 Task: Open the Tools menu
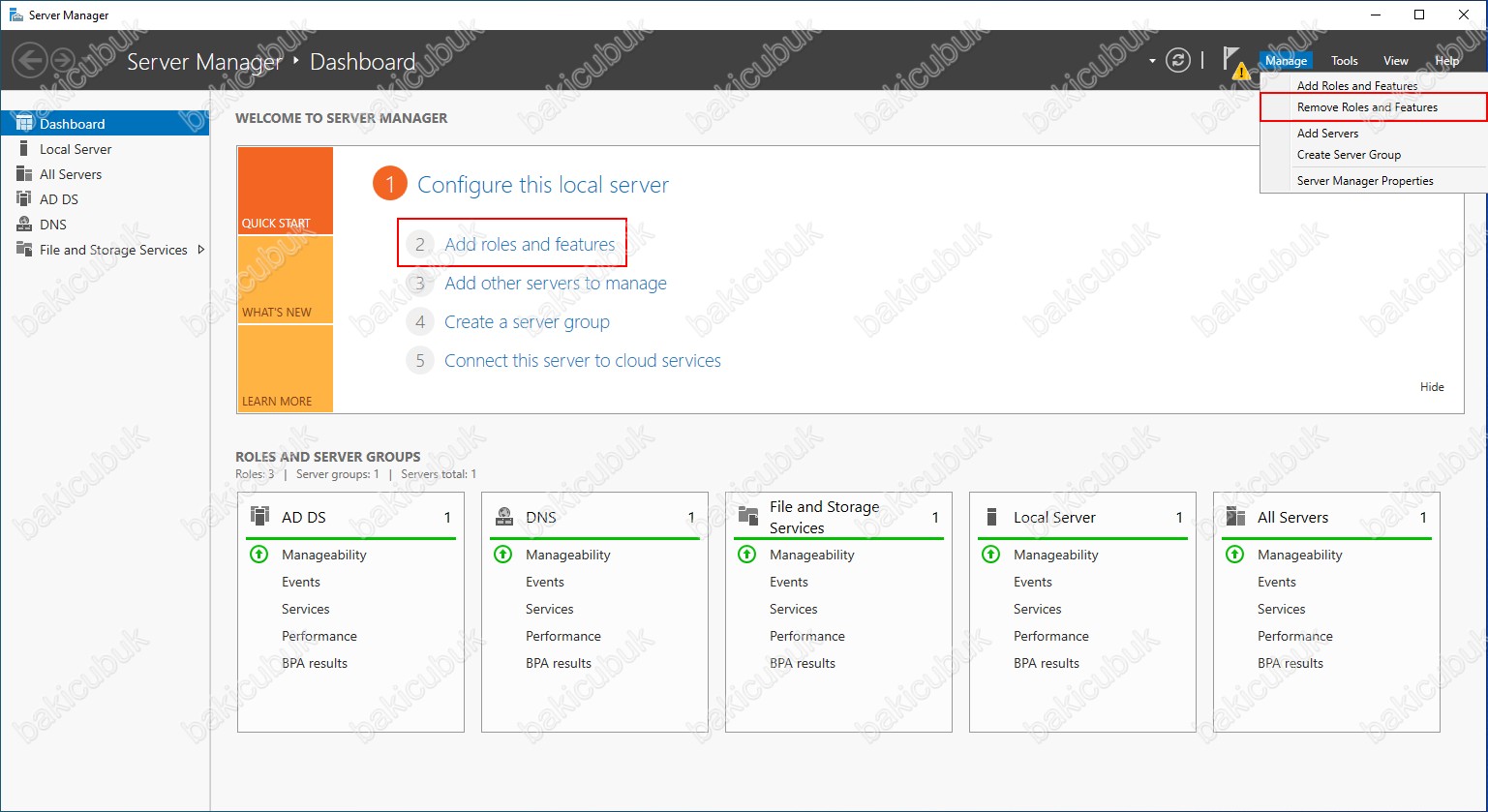point(1344,61)
